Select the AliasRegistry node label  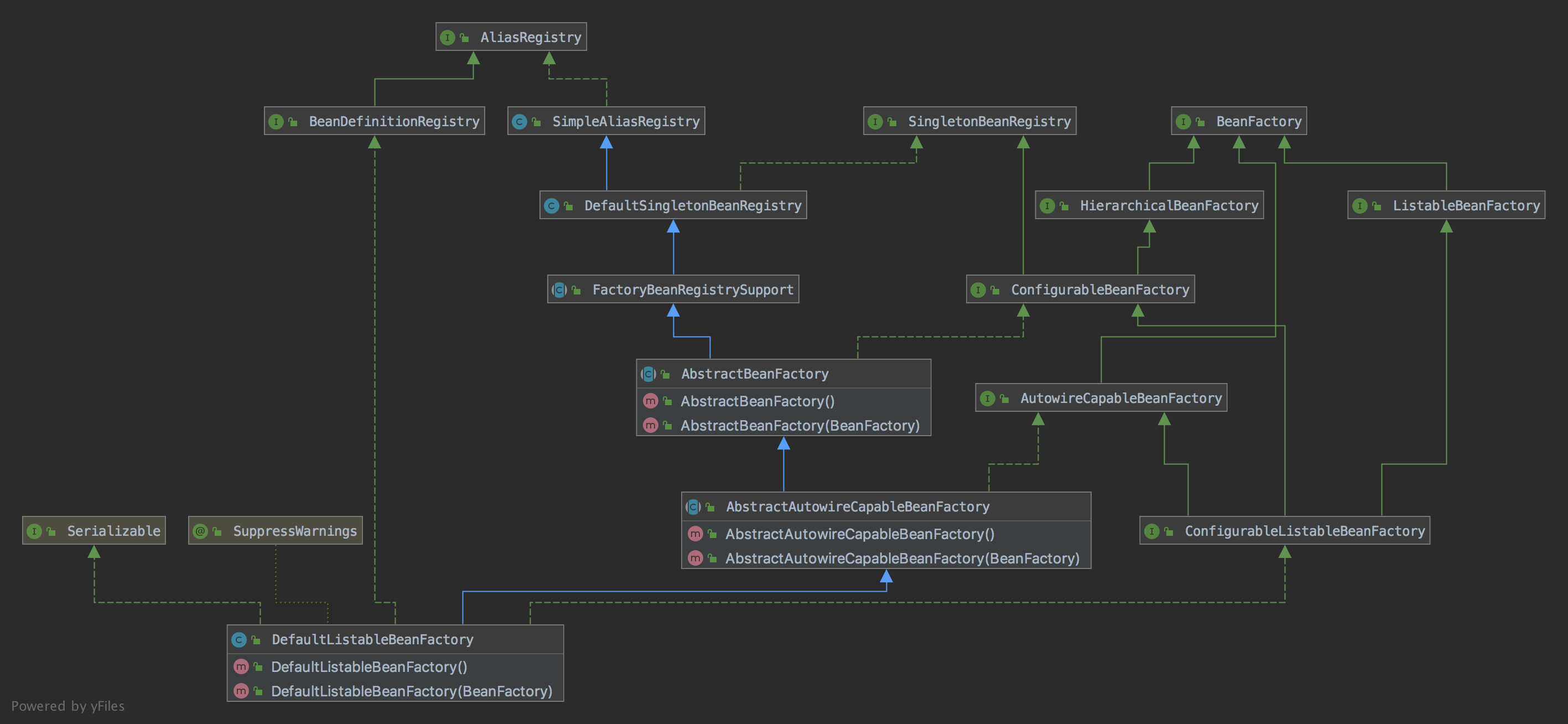(531, 37)
